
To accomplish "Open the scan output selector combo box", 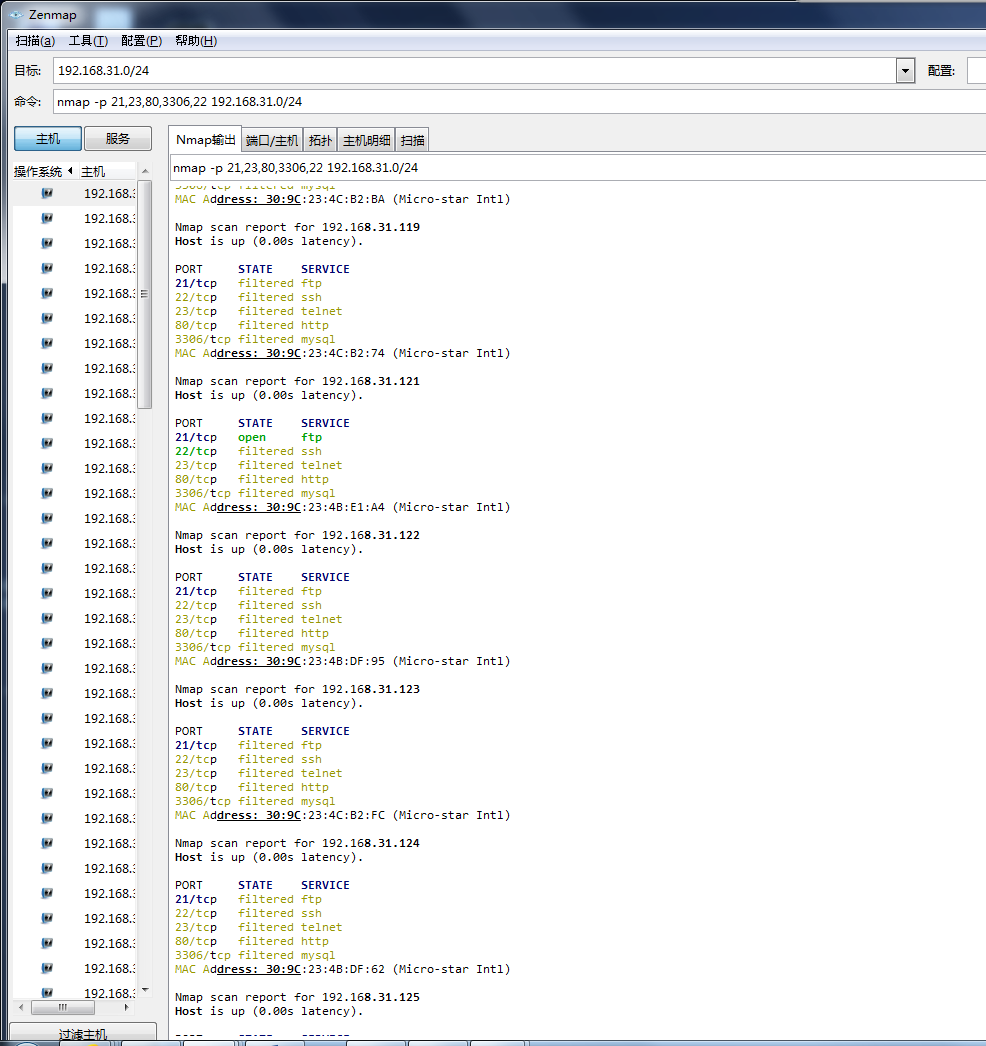I will (578, 167).
